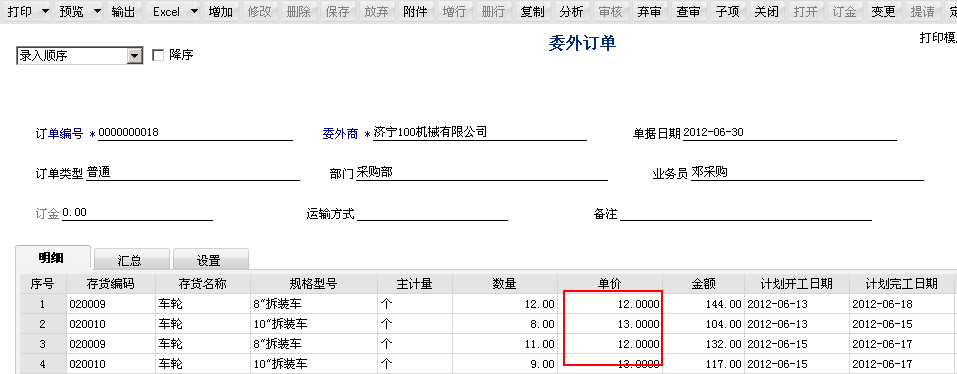Click the 存货名称 column header

[x=203, y=284]
